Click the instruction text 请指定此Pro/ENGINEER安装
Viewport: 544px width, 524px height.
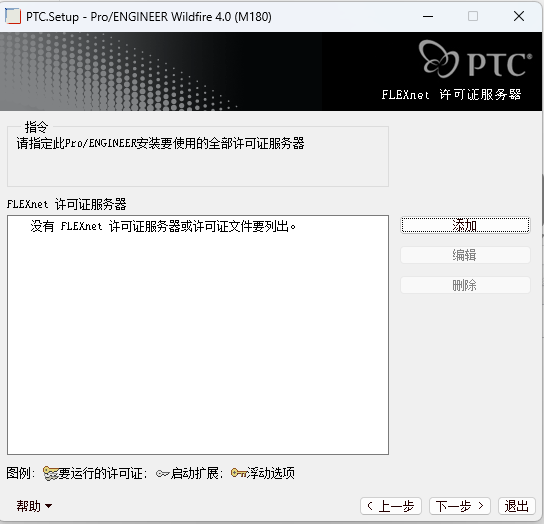click(x=160, y=143)
